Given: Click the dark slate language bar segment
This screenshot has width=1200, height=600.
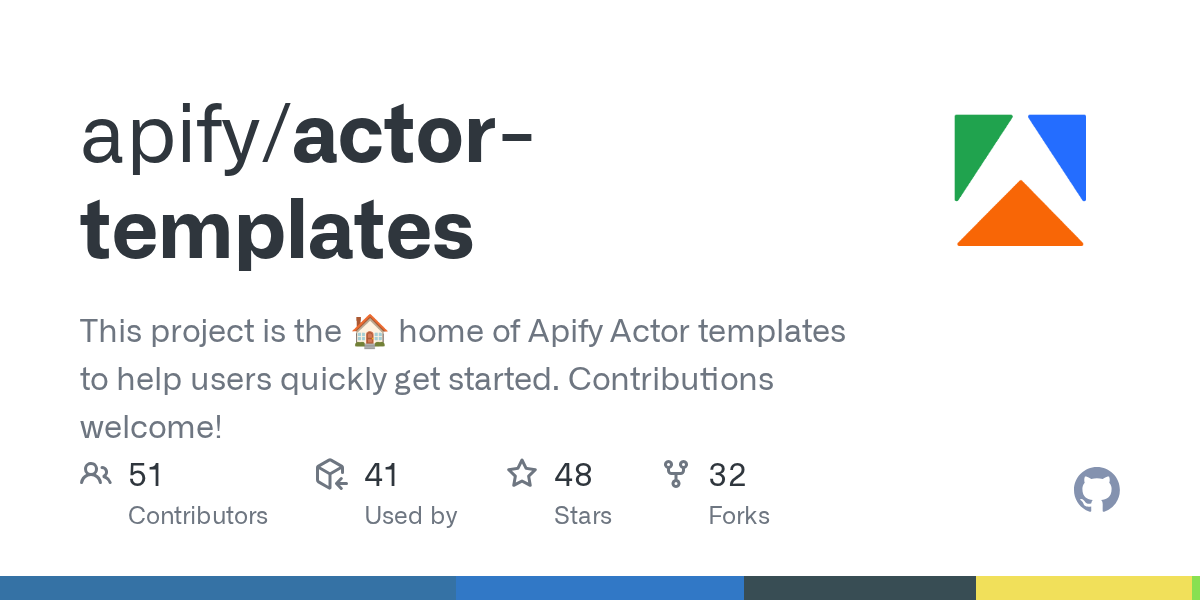Looking at the screenshot, I should point(859,588).
